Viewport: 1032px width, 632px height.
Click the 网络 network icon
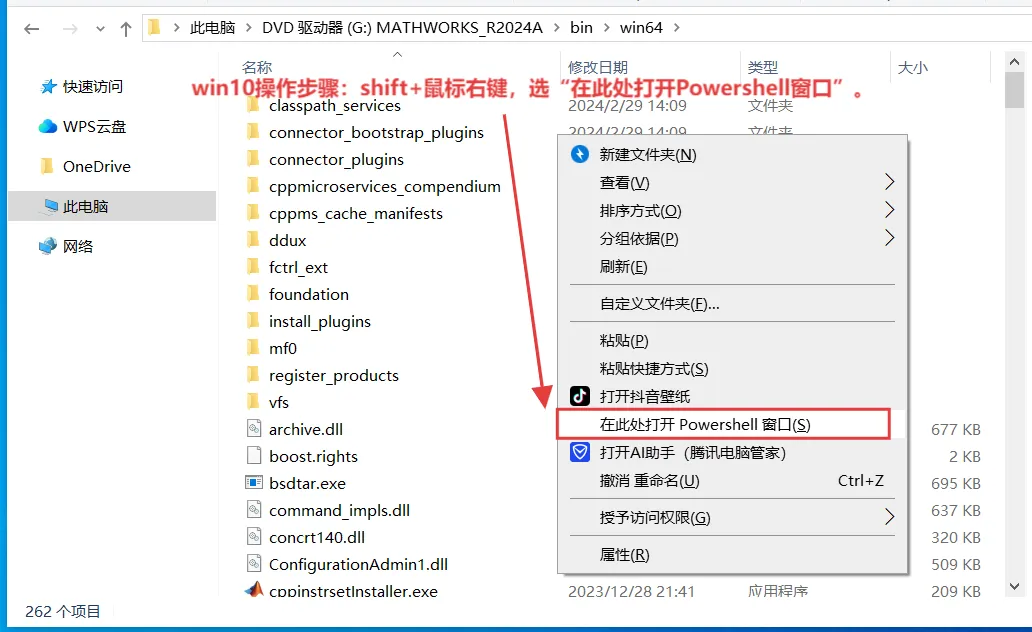(x=48, y=246)
